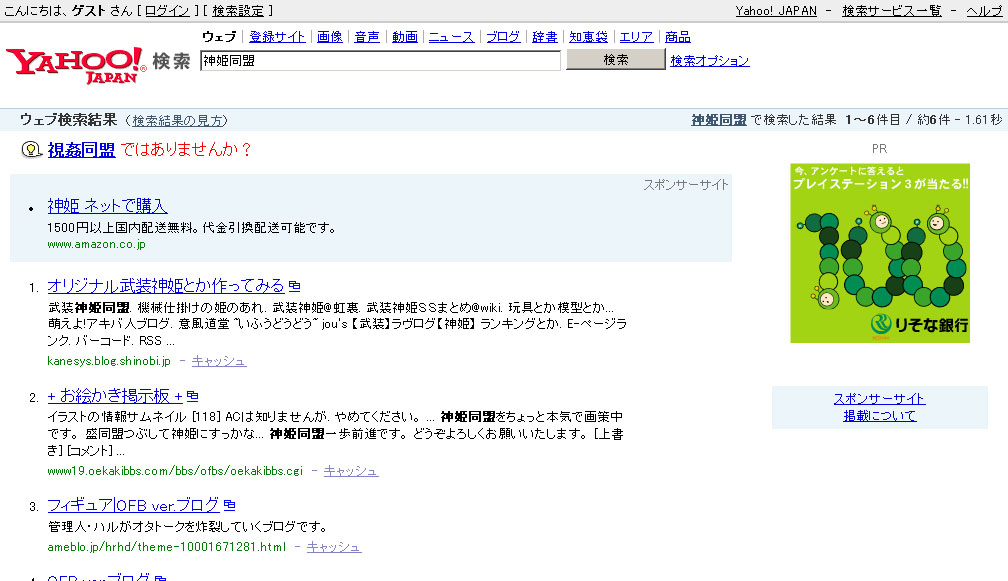Open cache for ameblo.jp result
This screenshot has width=1008, height=581.
click(334, 547)
